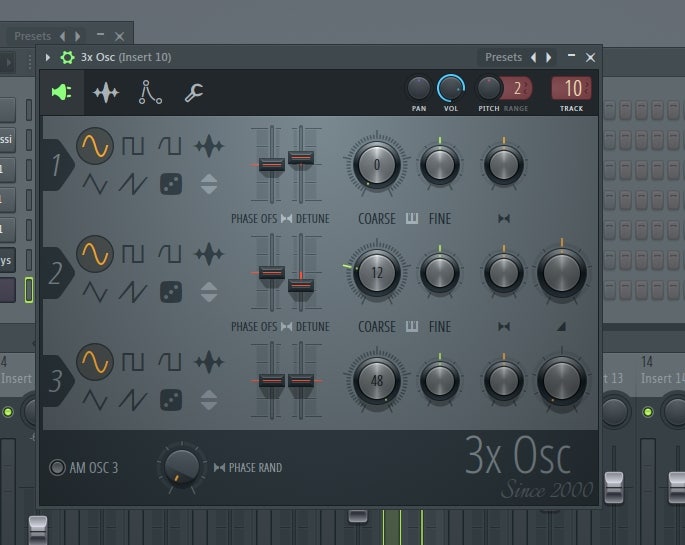
Task: Click oscillator 3 volume knob
Action: 562,381
